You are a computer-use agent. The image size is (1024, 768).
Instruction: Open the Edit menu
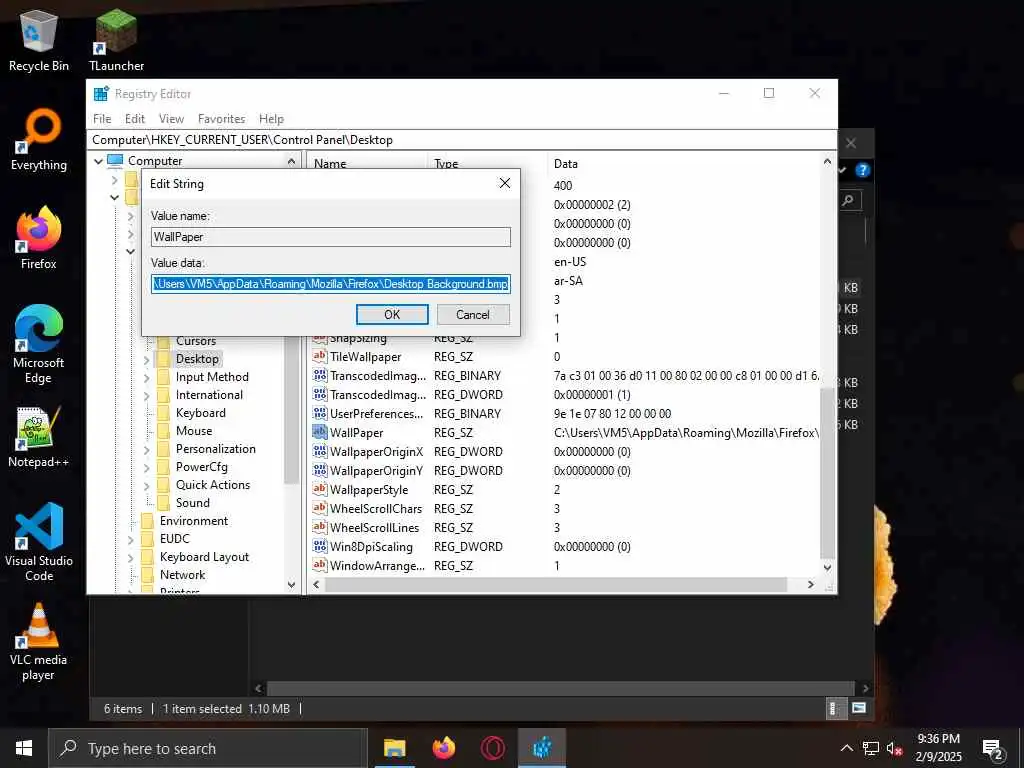135,119
